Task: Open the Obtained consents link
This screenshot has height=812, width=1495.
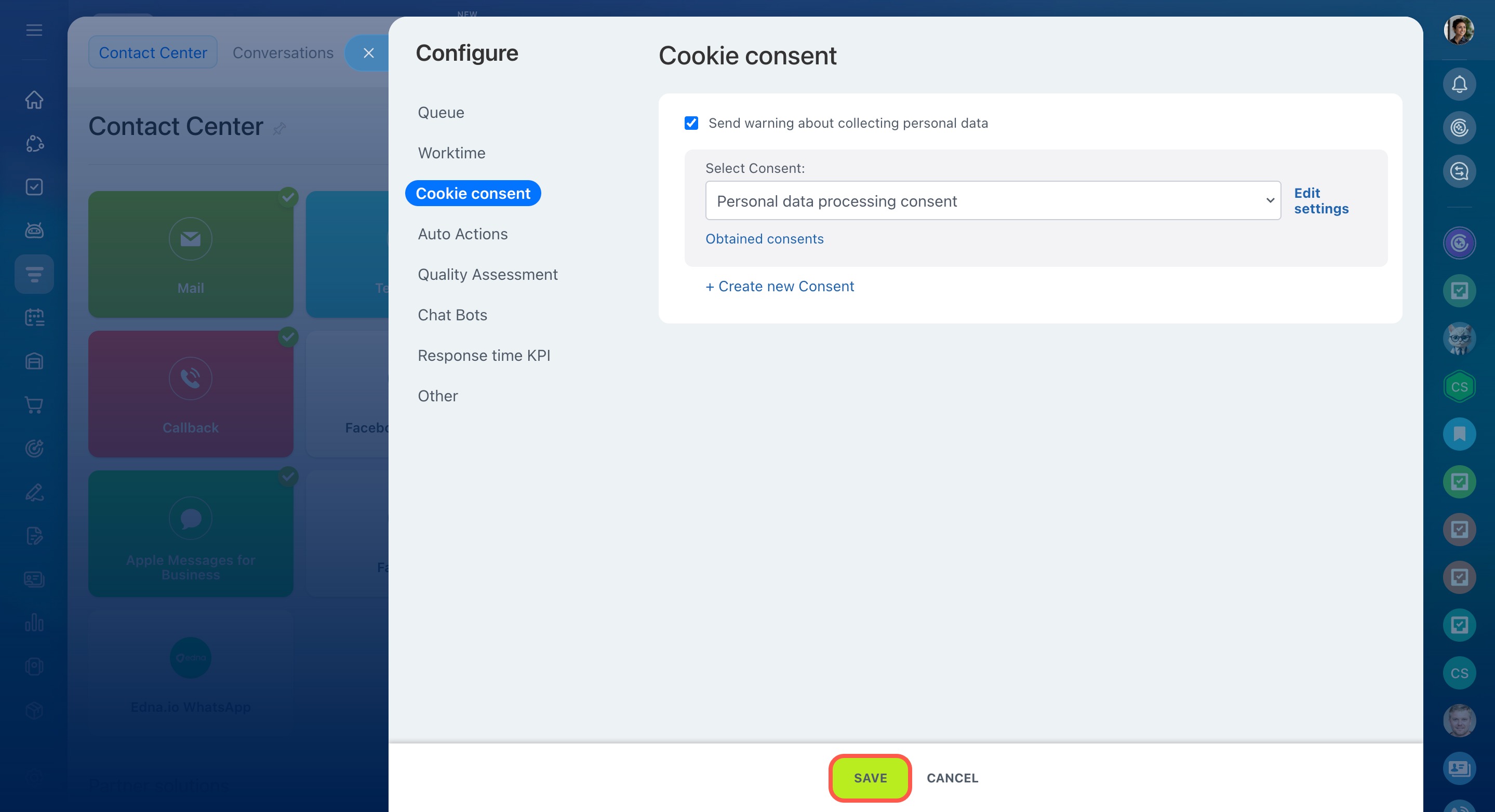Action: [764, 239]
